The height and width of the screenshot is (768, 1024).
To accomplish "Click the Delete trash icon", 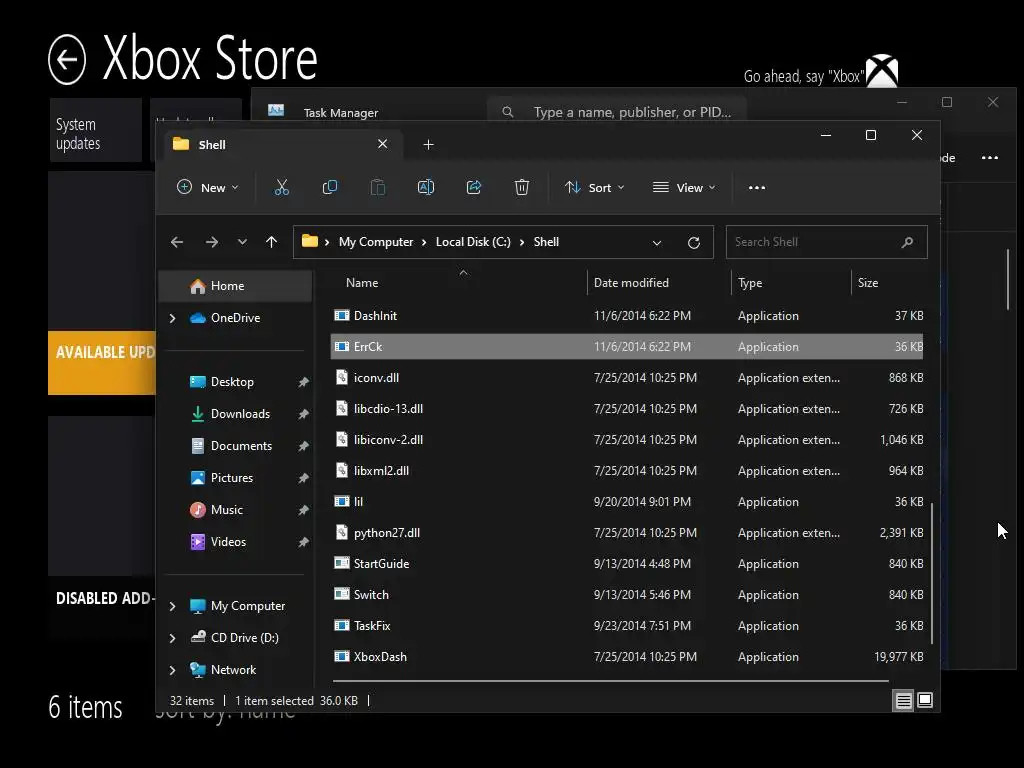I will point(522,187).
